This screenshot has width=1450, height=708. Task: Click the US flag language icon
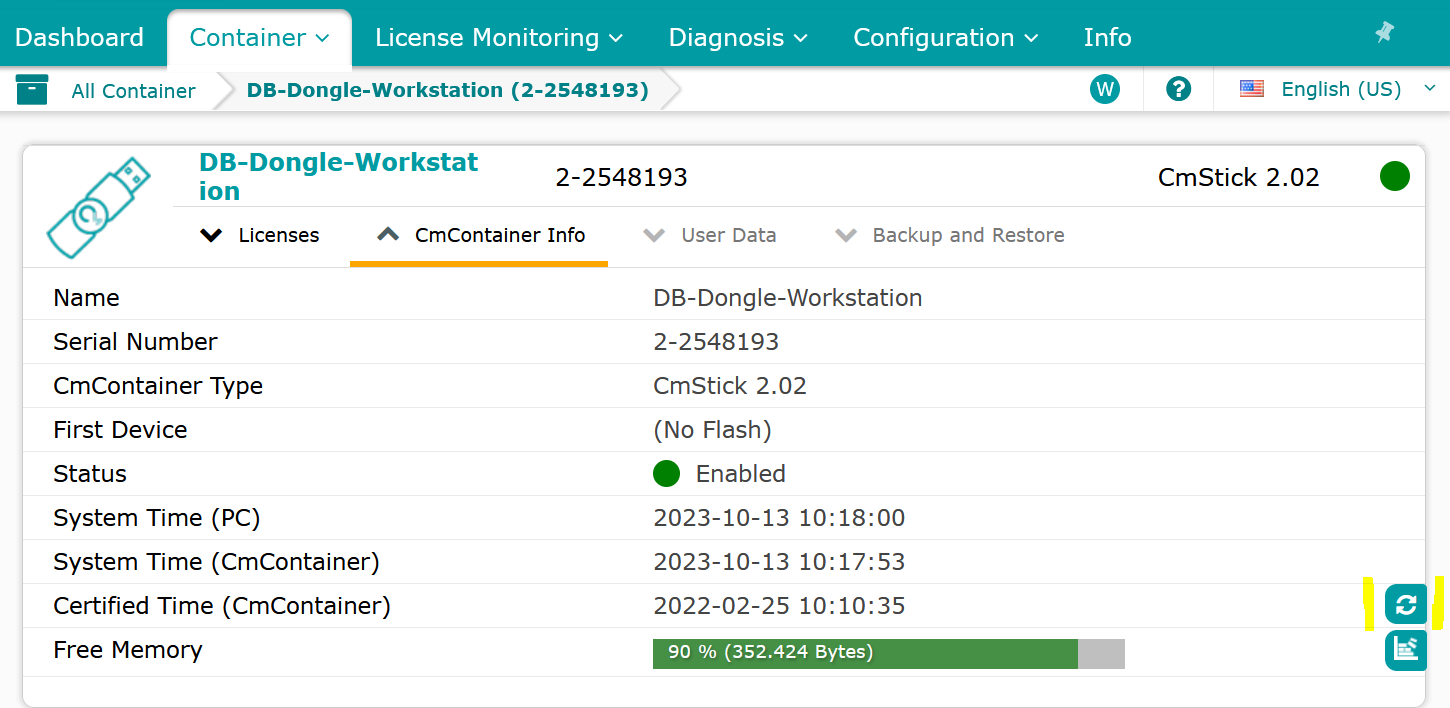pos(1252,89)
